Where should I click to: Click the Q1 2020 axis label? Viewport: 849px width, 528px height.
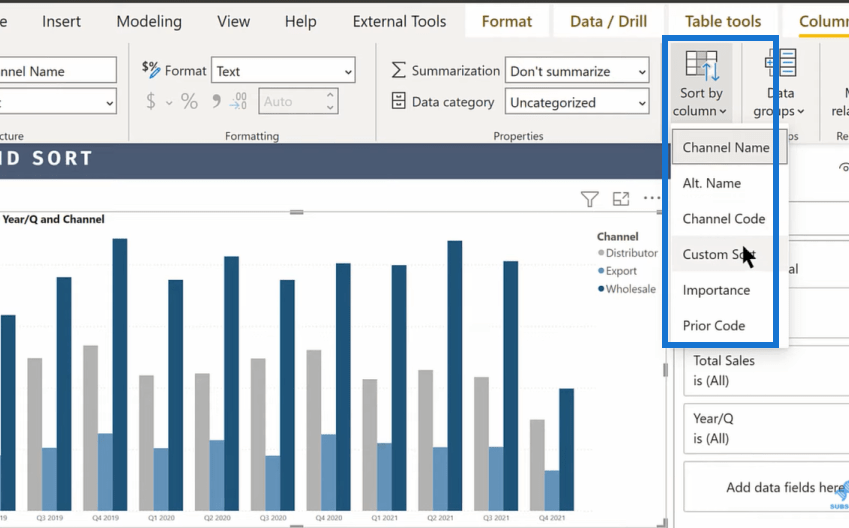click(x=161, y=518)
